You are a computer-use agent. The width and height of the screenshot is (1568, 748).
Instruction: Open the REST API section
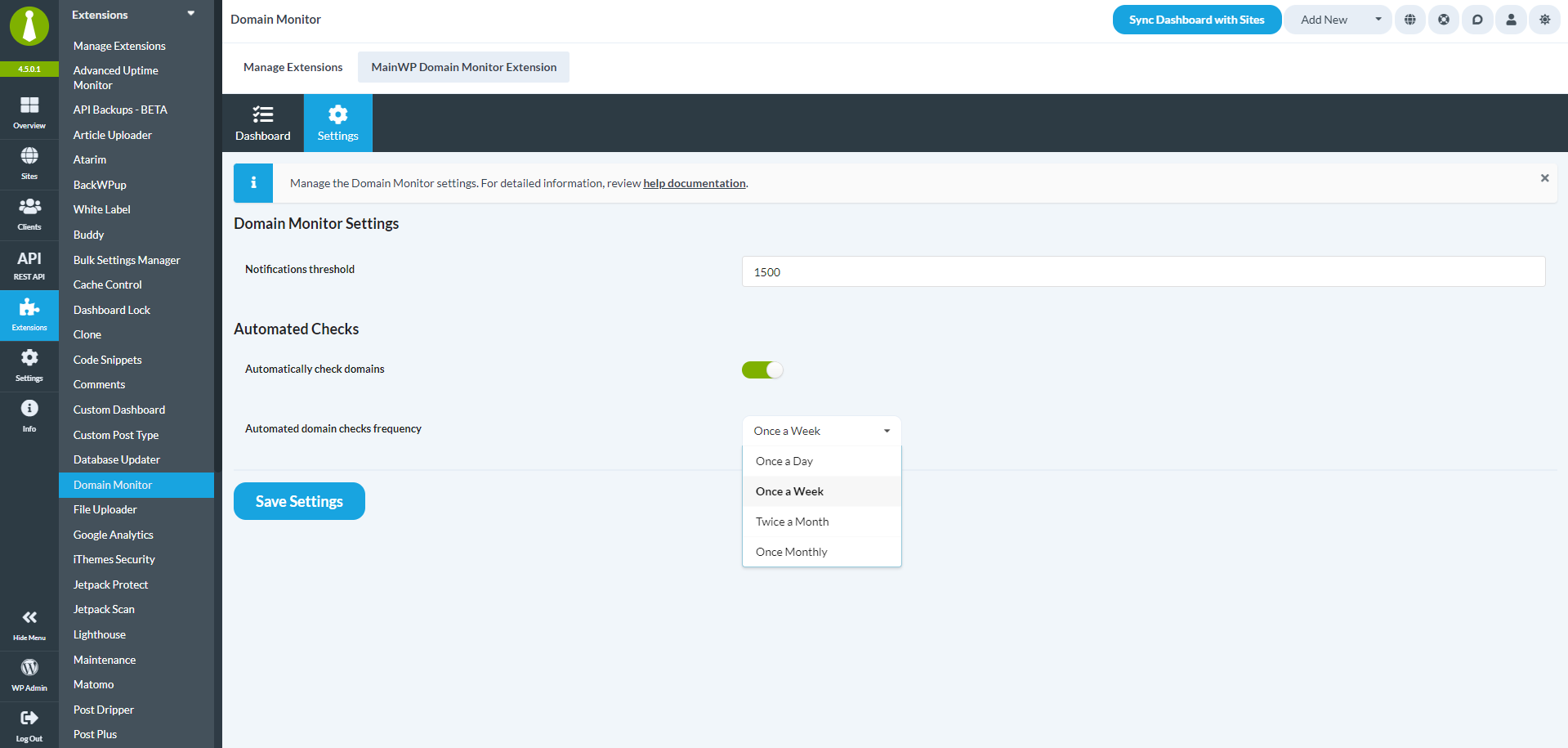pyautogui.click(x=29, y=265)
